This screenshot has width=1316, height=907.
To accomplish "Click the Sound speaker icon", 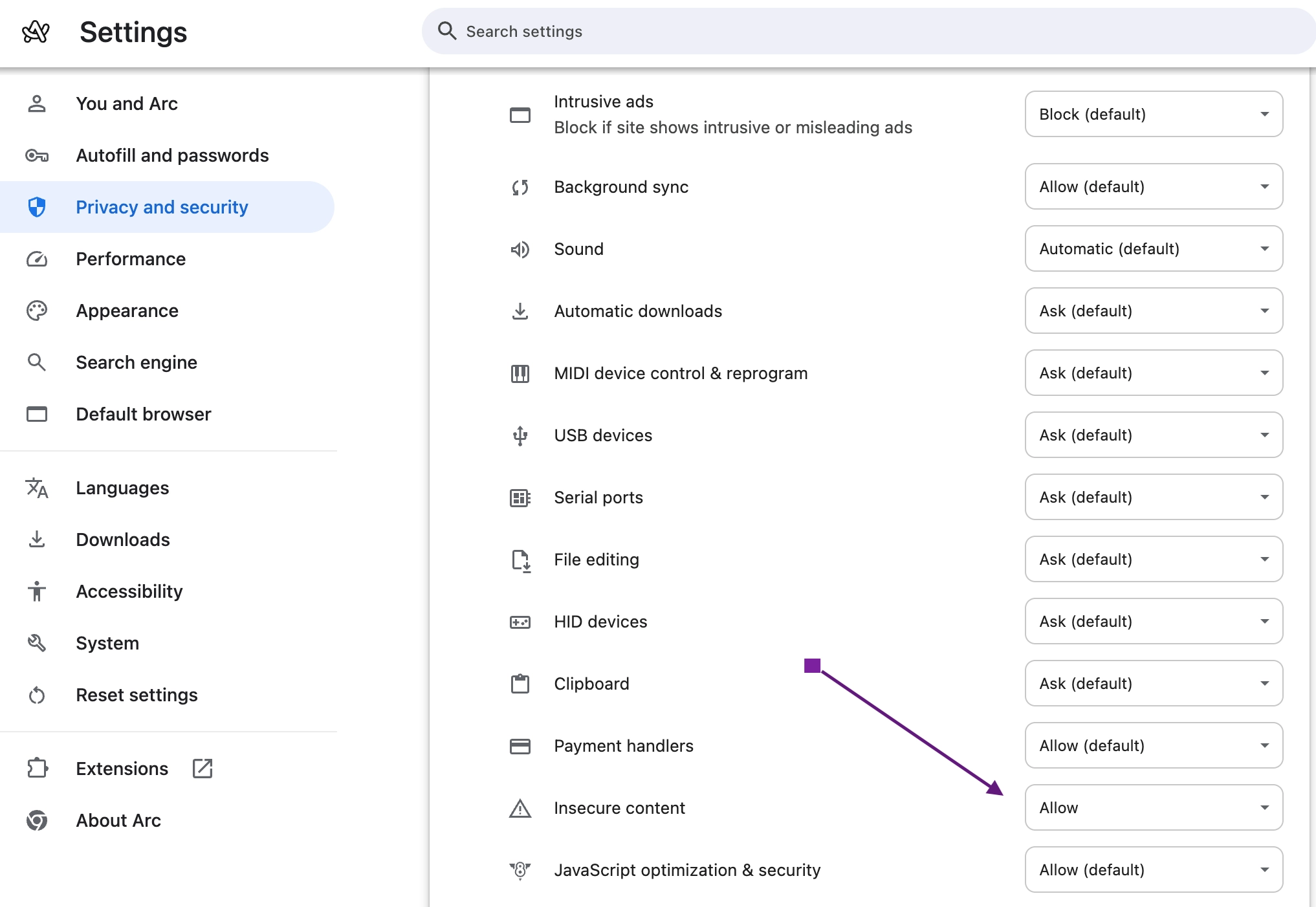I will [x=520, y=249].
